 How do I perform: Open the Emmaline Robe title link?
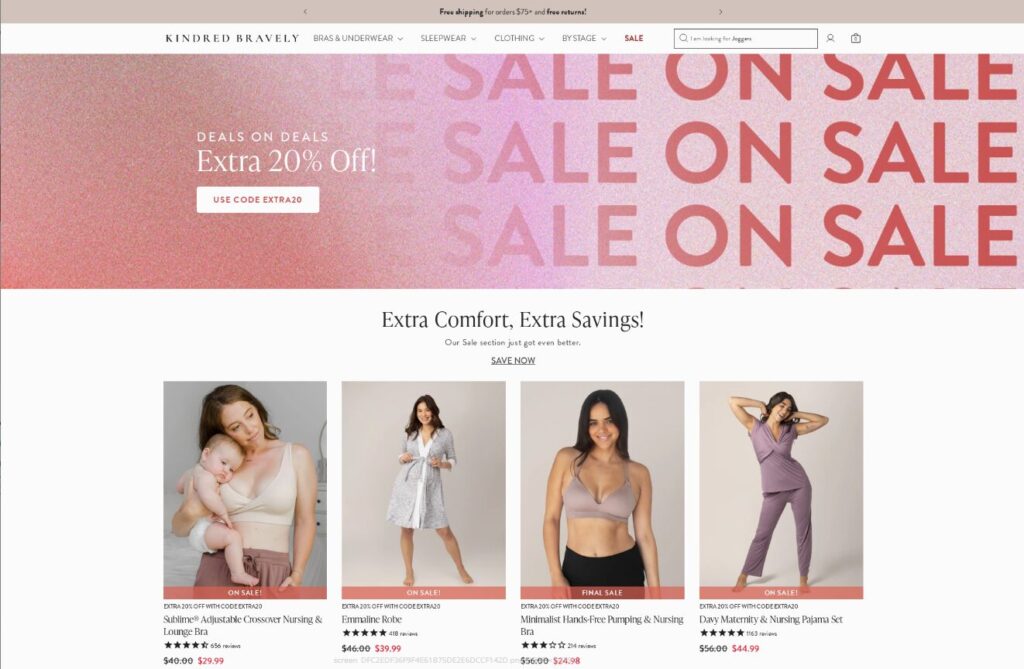[x=372, y=619]
